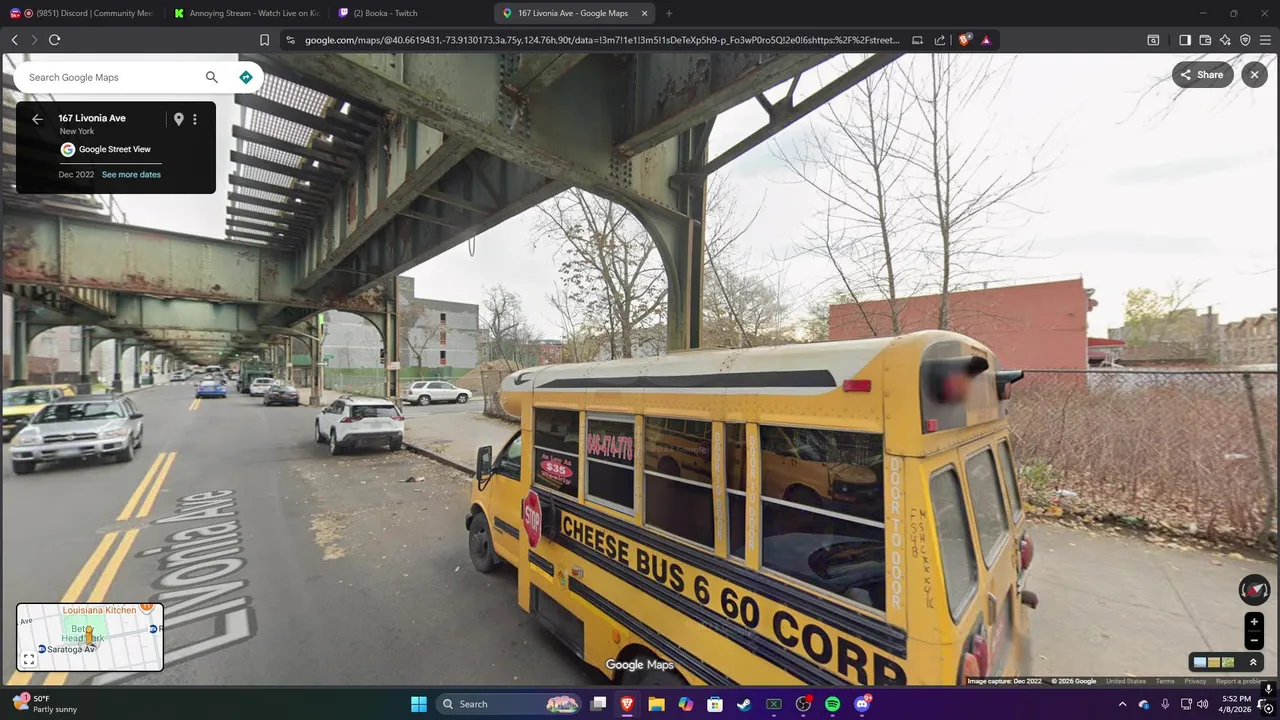Open the three-dot more options menu in the info card
1280x720 pixels.
pyautogui.click(x=195, y=119)
